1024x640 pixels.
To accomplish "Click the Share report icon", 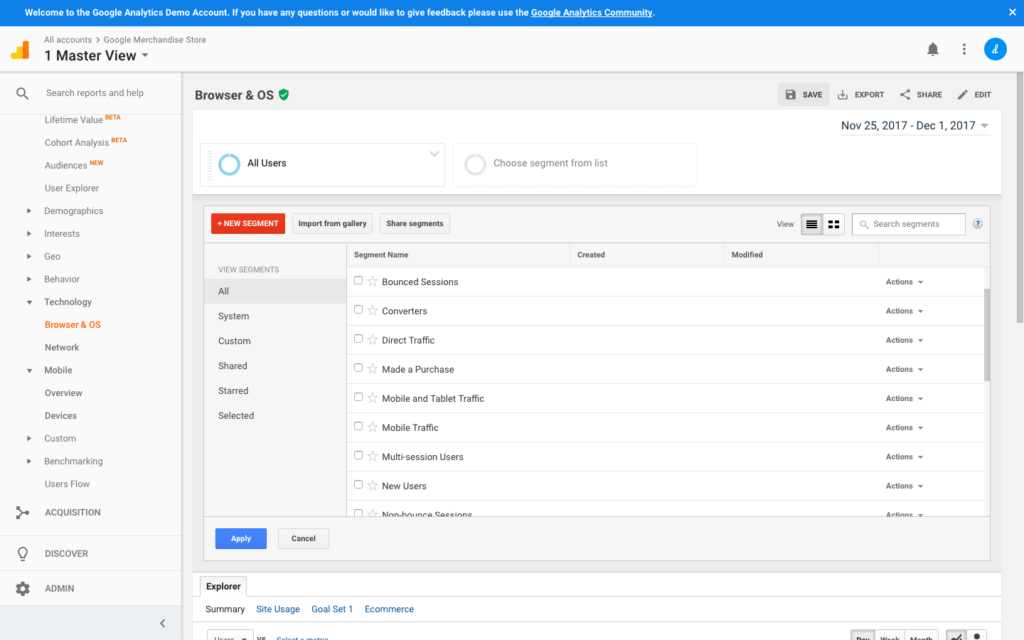I will tap(920, 95).
